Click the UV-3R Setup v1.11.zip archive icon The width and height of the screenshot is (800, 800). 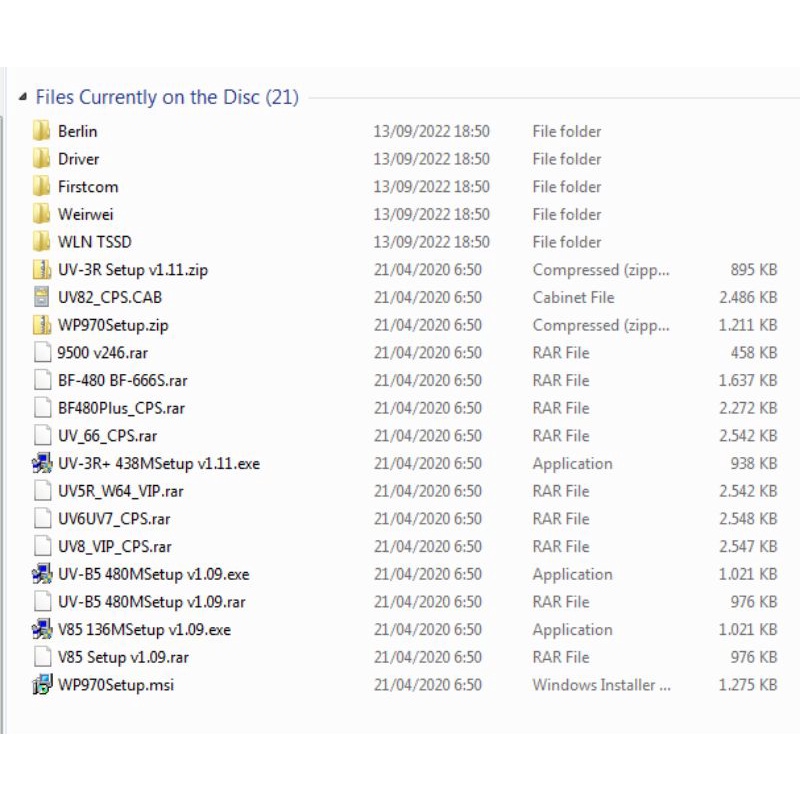click(41, 270)
